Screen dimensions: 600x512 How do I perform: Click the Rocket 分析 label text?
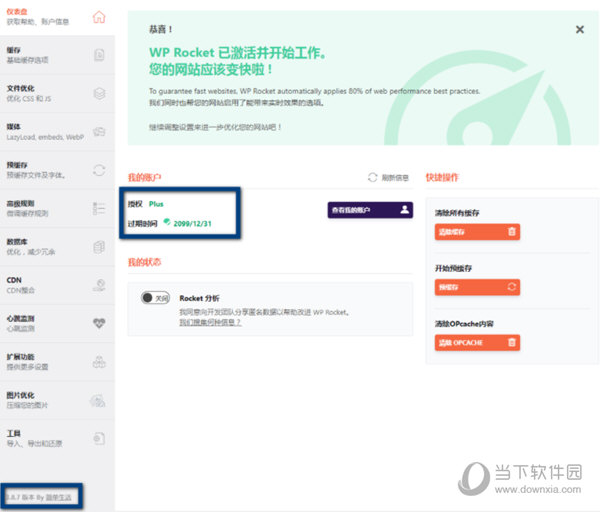(199, 298)
